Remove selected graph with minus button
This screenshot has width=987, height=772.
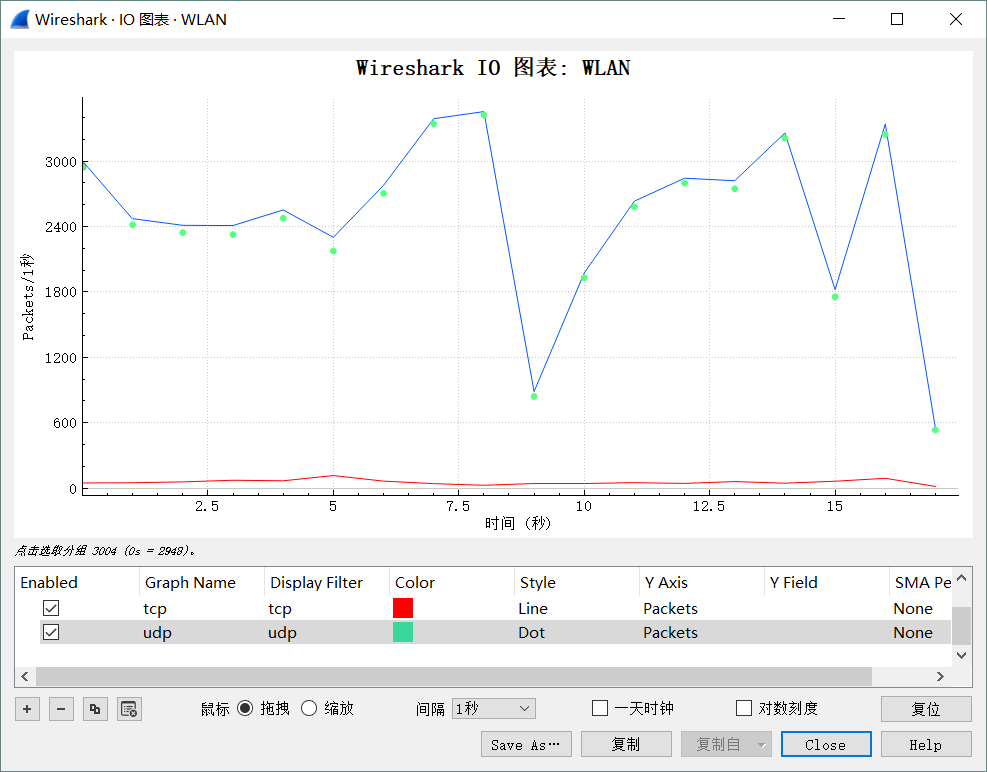coord(61,708)
